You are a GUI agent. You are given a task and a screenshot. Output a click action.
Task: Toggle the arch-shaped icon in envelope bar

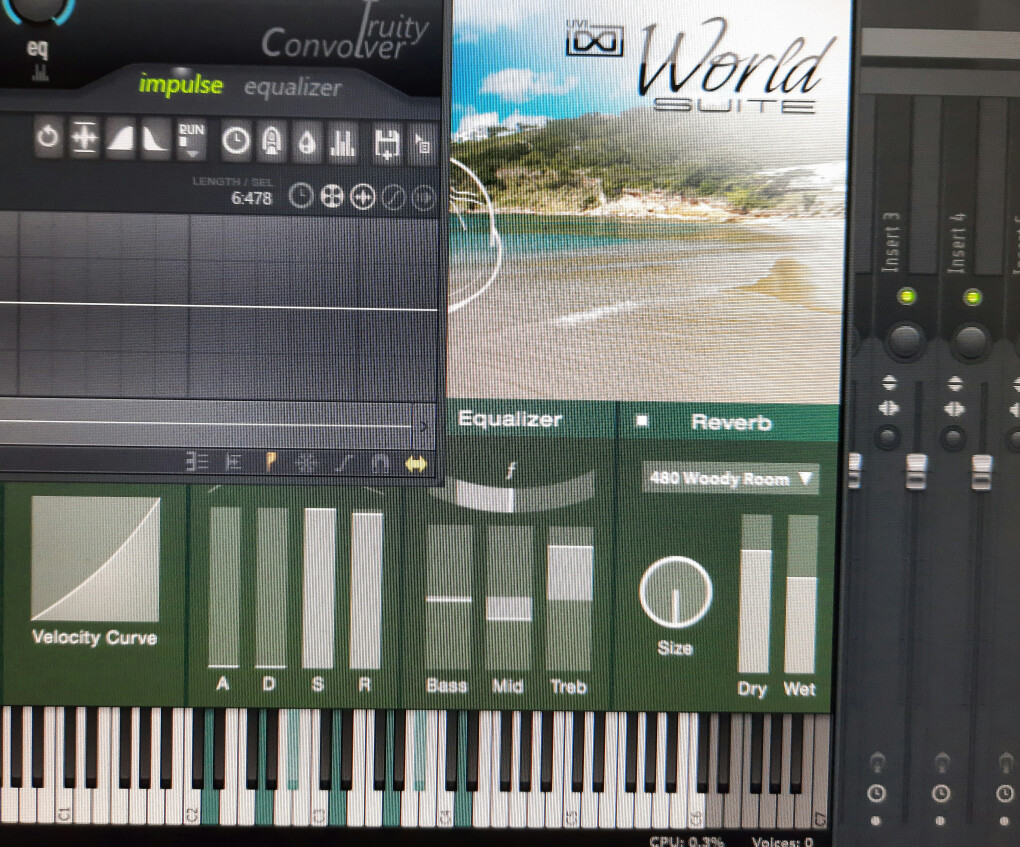pyautogui.click(x=380, y=464)
